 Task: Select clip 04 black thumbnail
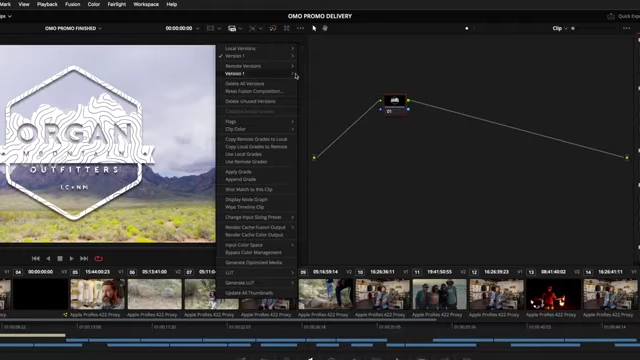click(x=40, y=294)
